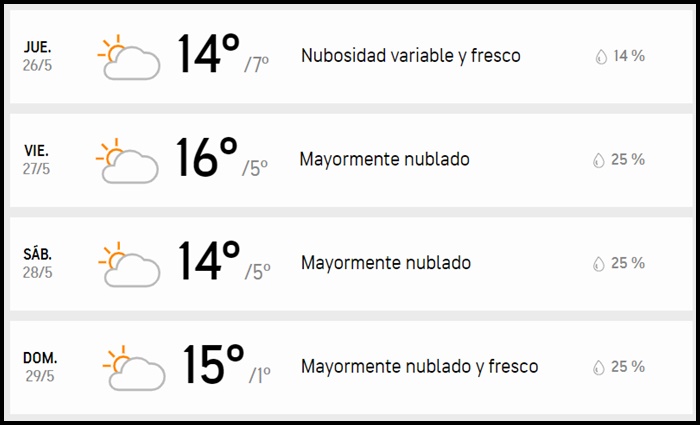Image resolution: width=700 pixels, height=425 pixels.
Task: Click Sunday's /1° low temperature
Action: point(258,376)
